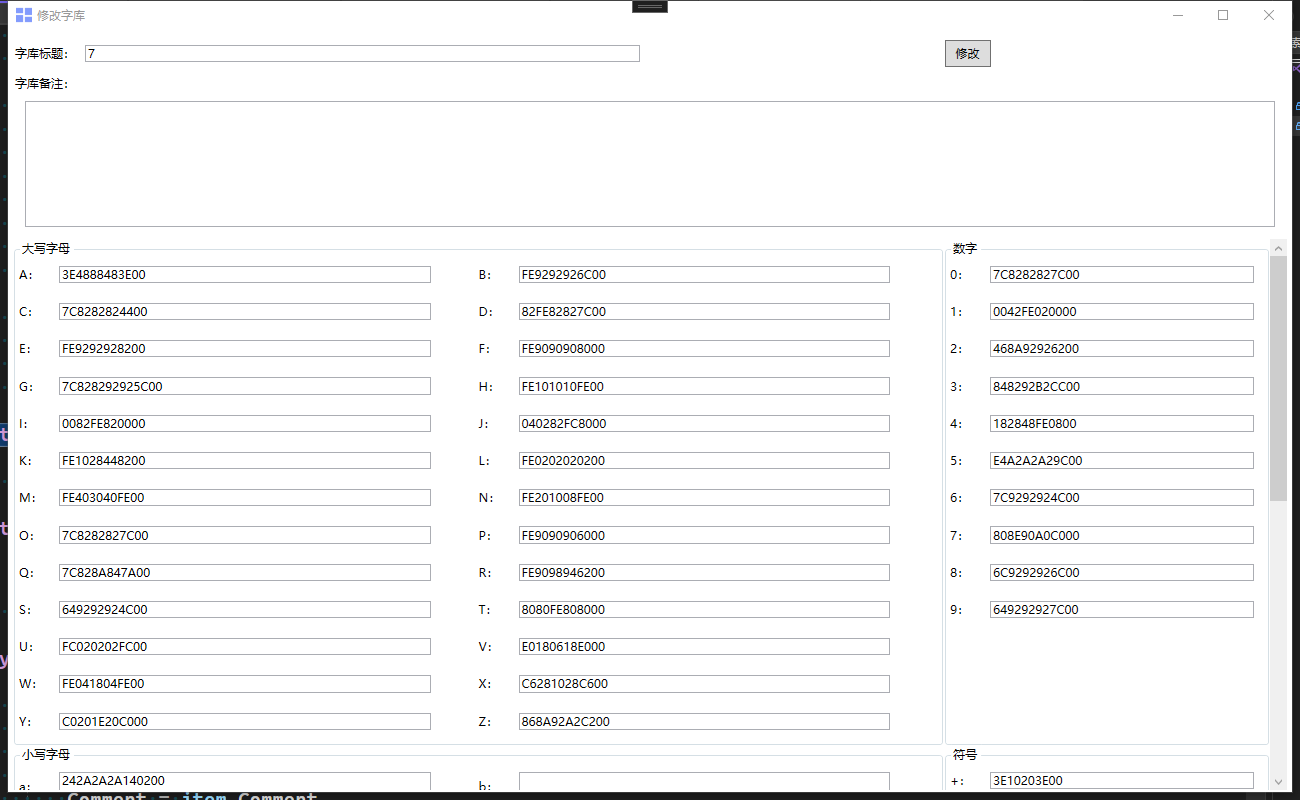Click the input field for letter D
Image resolution: width=1300 pixels, height=800 pixels.
[704, 311]
